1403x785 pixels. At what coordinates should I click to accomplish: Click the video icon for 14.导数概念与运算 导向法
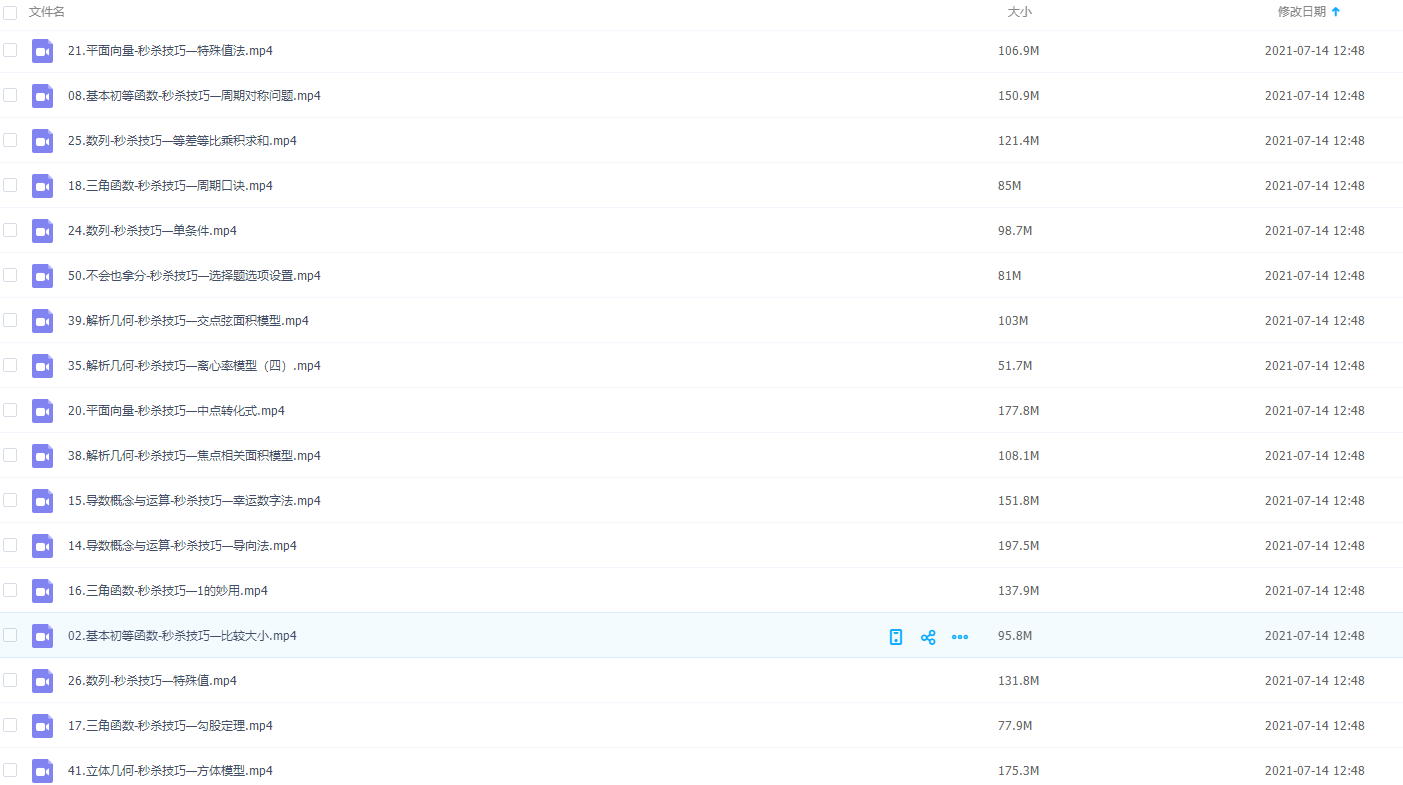[x=42, y=546]
